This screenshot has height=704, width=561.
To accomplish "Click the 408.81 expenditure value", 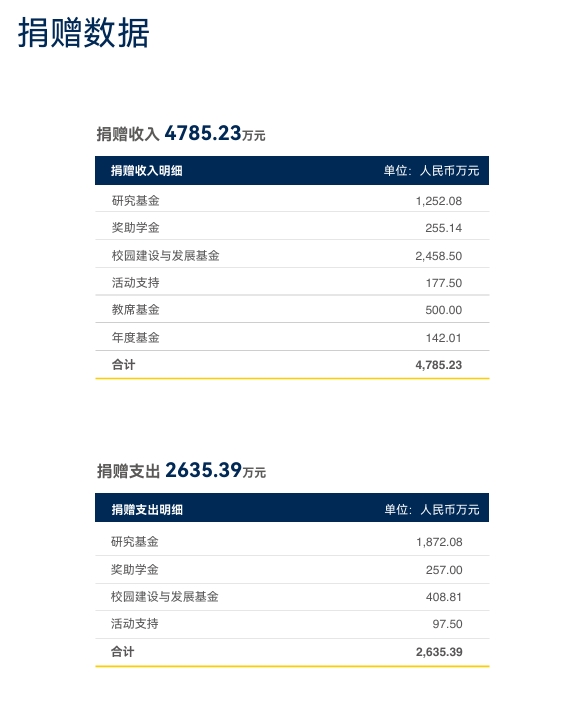I will point(444,597).
